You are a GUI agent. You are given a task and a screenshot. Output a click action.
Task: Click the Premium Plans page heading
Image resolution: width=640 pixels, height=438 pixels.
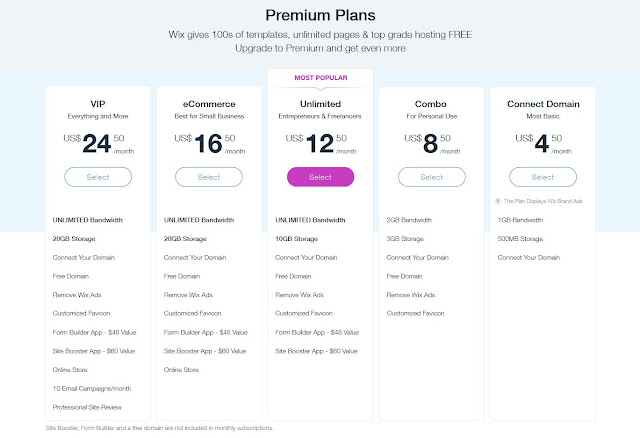(320, 15)
